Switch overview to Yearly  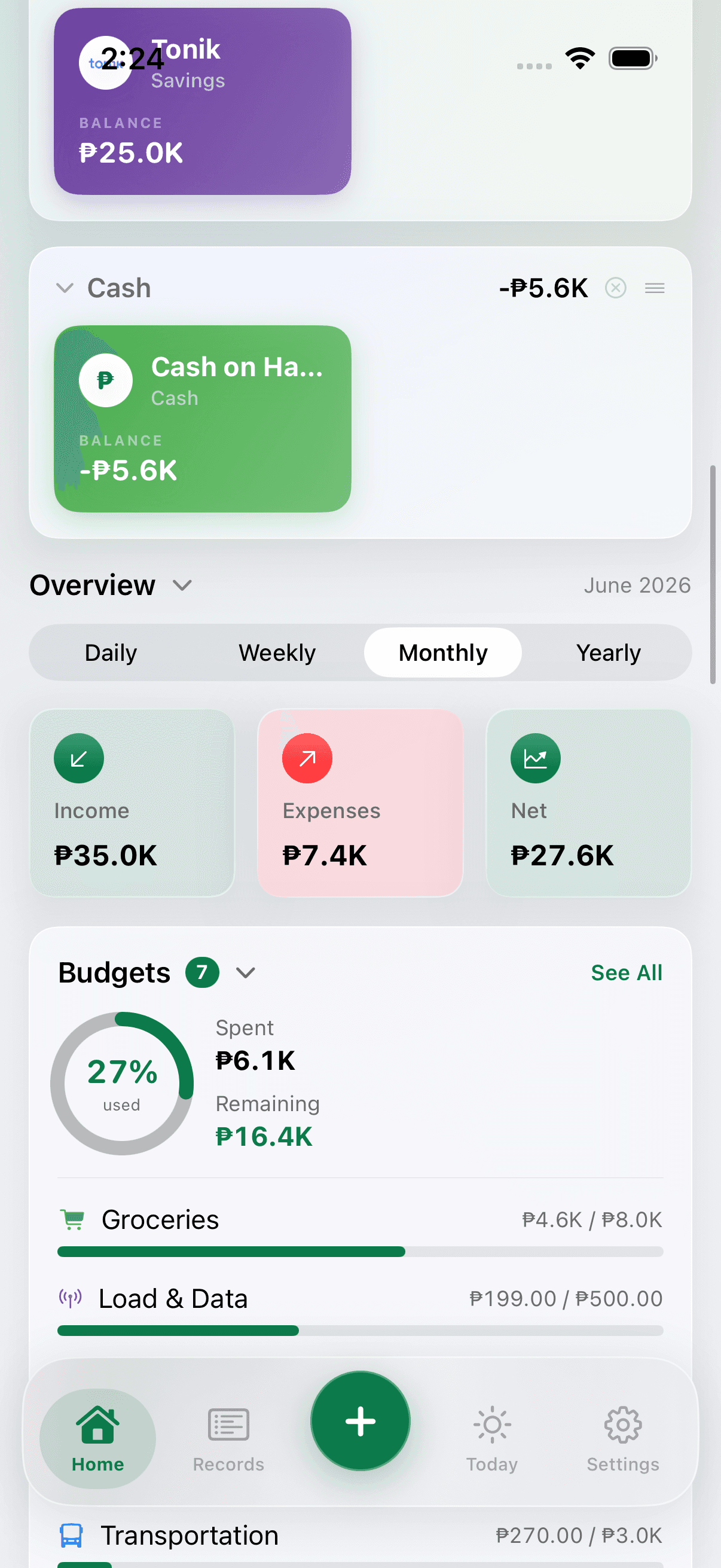pyautogui.click(x=609, y=652)
